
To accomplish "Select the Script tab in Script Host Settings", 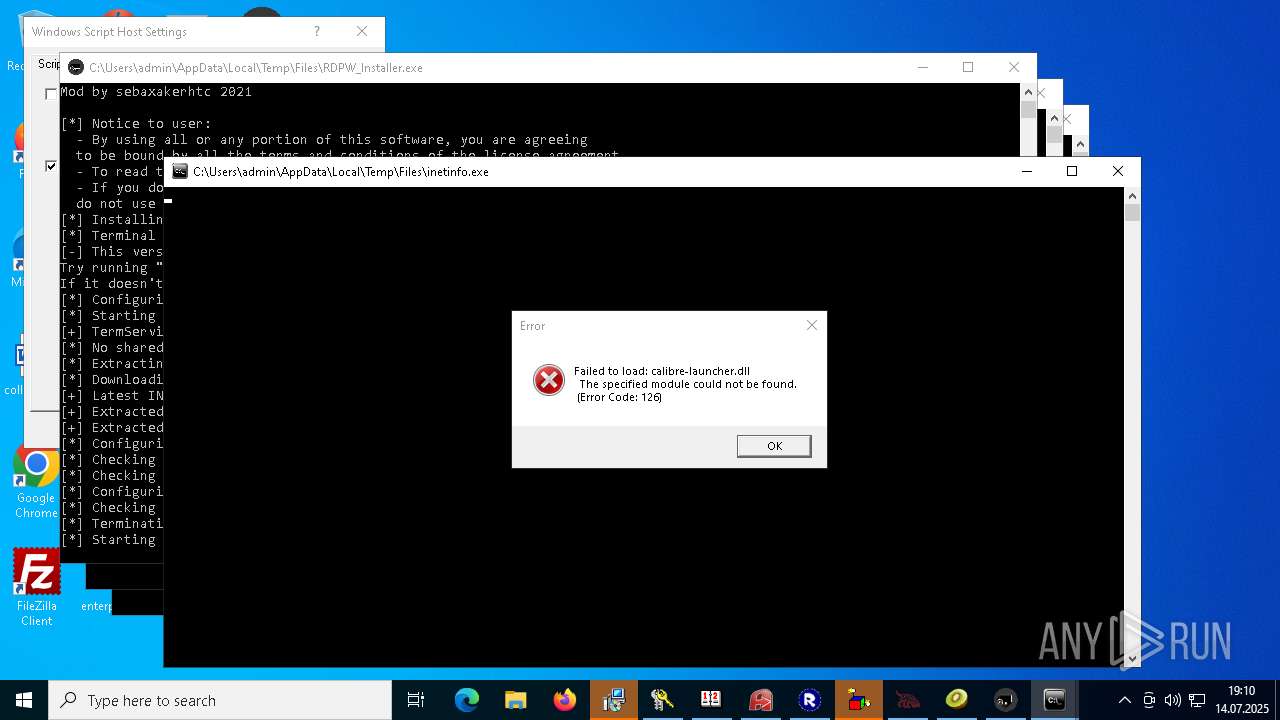I will [48, 64].
